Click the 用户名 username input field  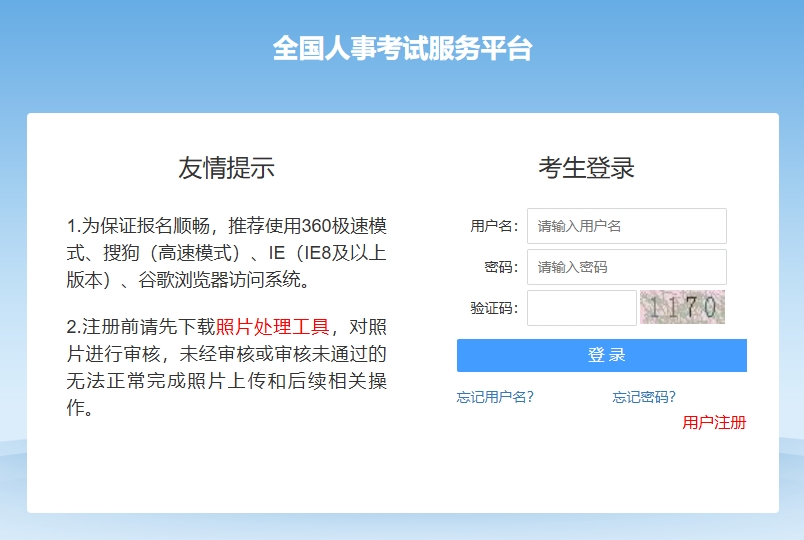pyautogui.click(x=626, y=226)
